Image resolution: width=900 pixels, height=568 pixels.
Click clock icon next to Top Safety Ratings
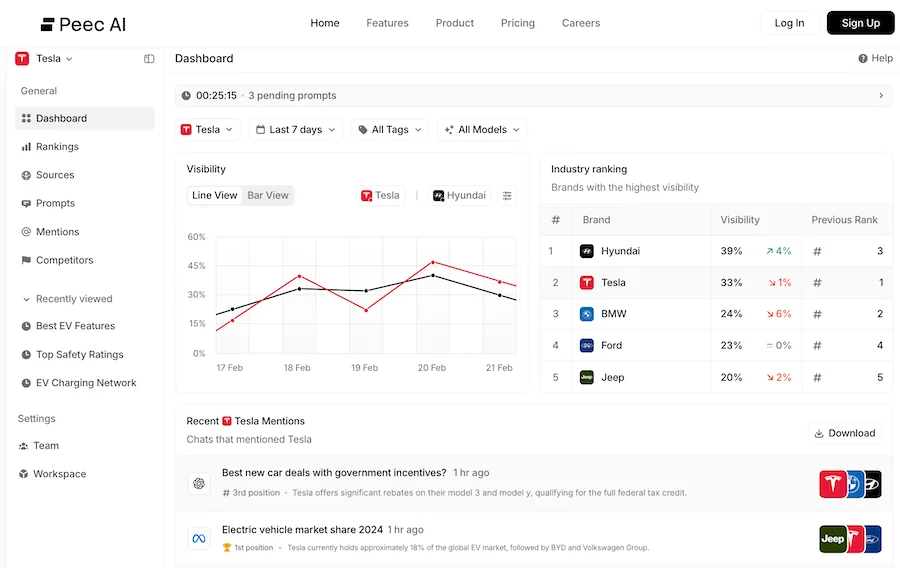tap(26, 355)
